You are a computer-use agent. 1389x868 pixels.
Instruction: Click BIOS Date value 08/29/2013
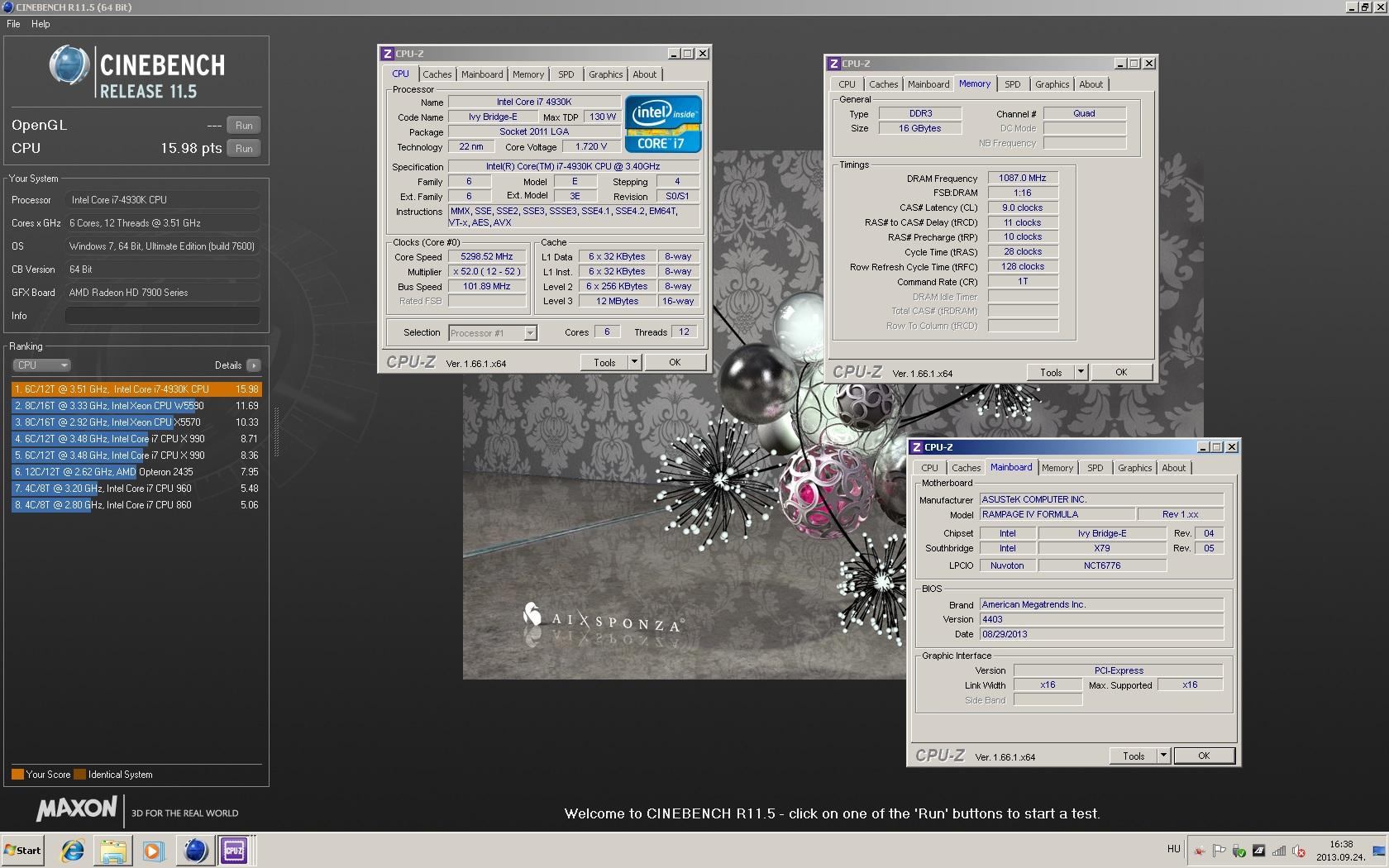pos(1101,635)
